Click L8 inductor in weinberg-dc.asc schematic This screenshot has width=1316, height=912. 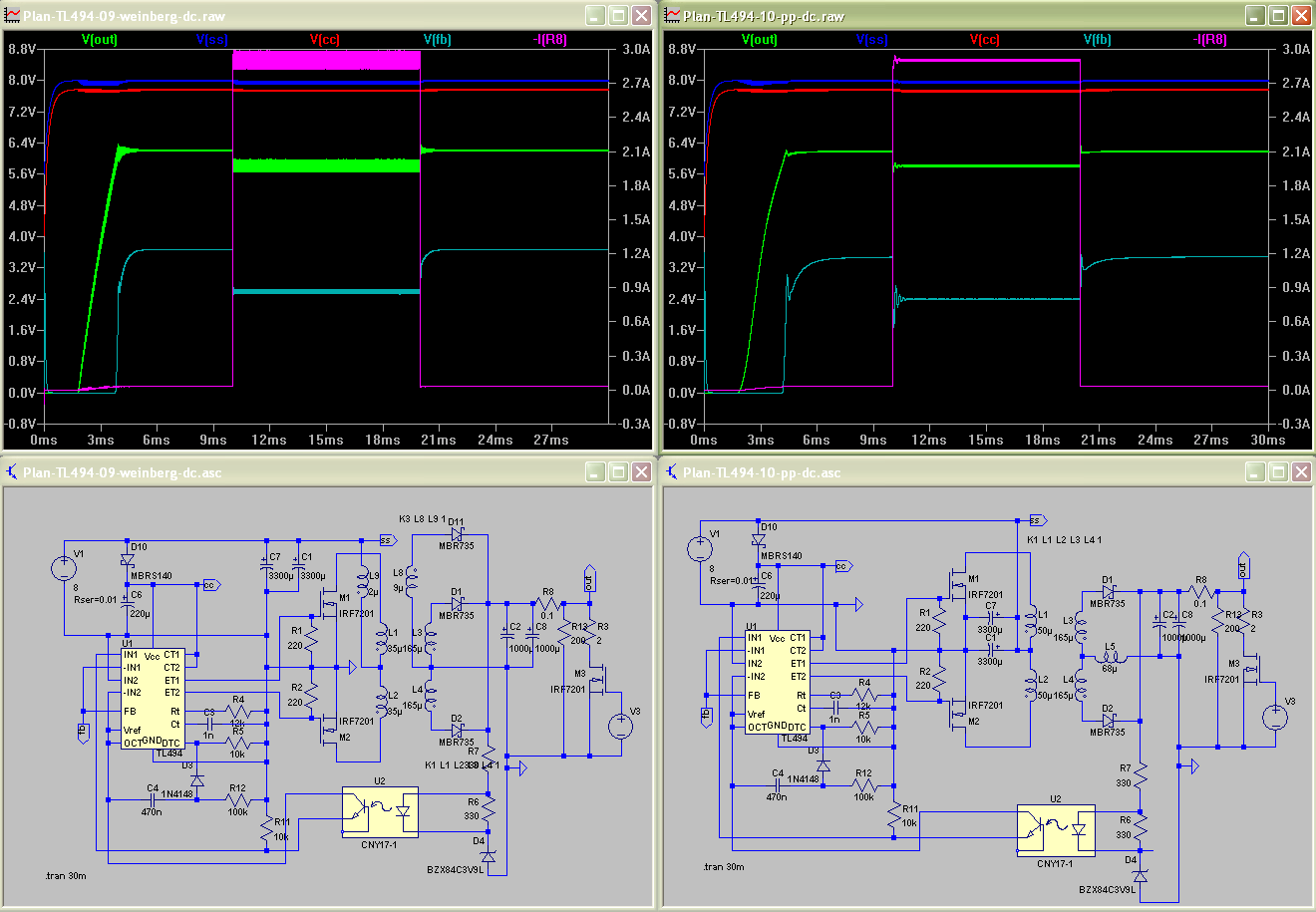click(413, 580)
